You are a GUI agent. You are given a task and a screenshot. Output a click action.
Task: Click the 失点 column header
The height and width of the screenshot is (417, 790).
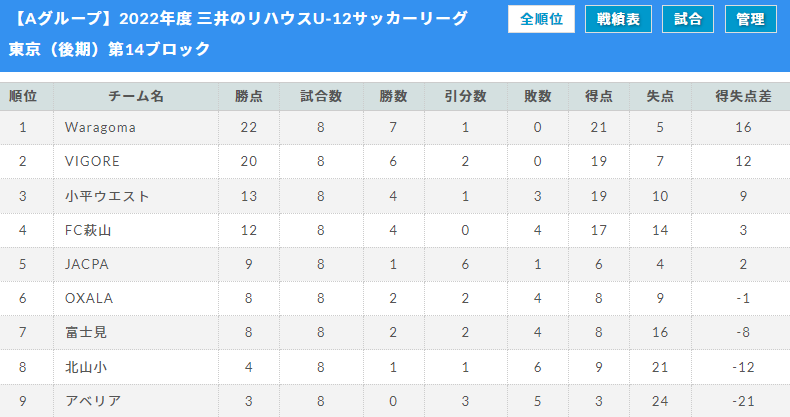[x=659, y=97]
